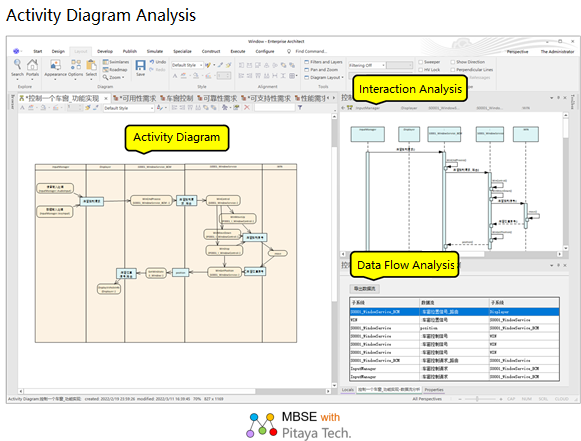Click the export button above data table

click(x=365, y=288)
